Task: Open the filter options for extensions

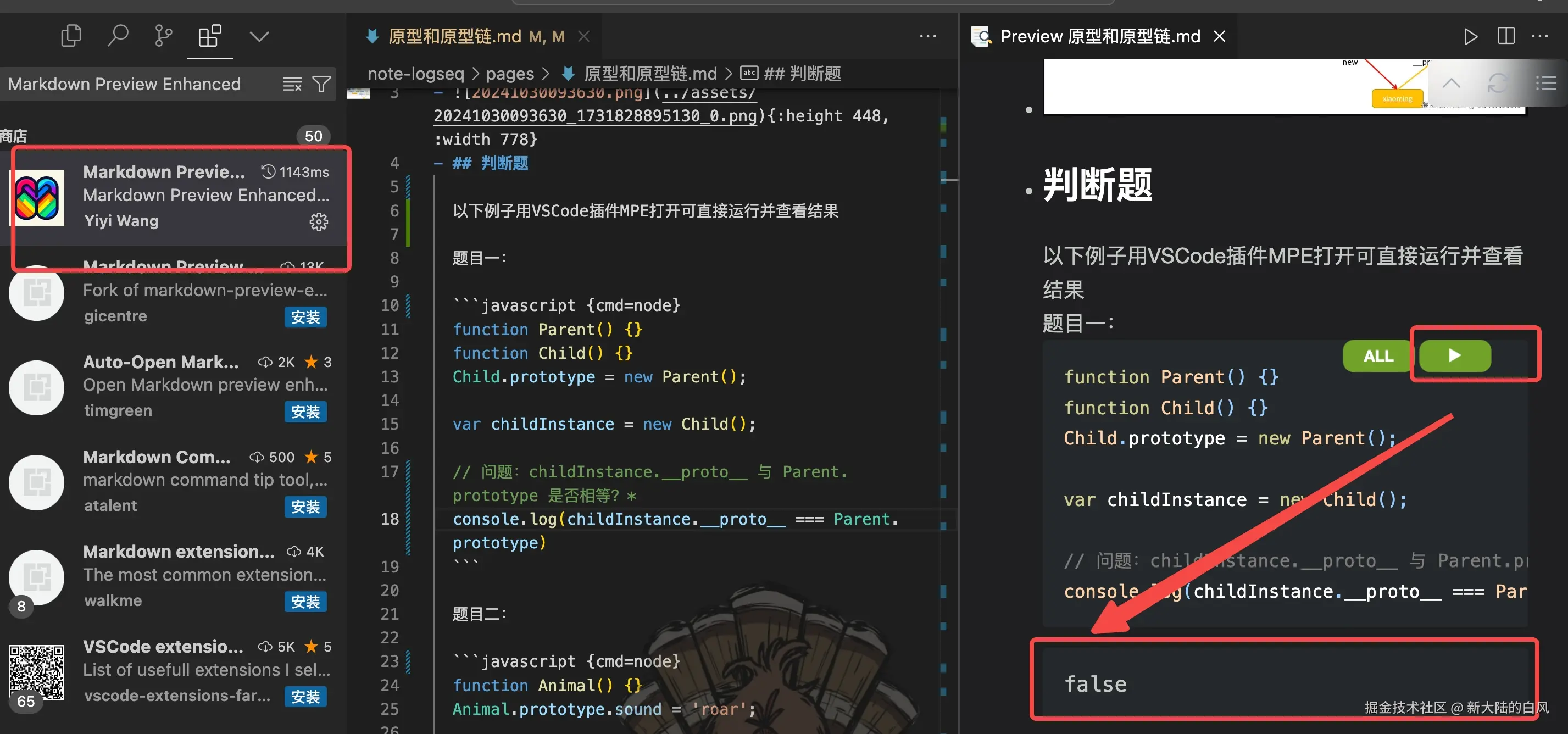Action: (322, 84)
